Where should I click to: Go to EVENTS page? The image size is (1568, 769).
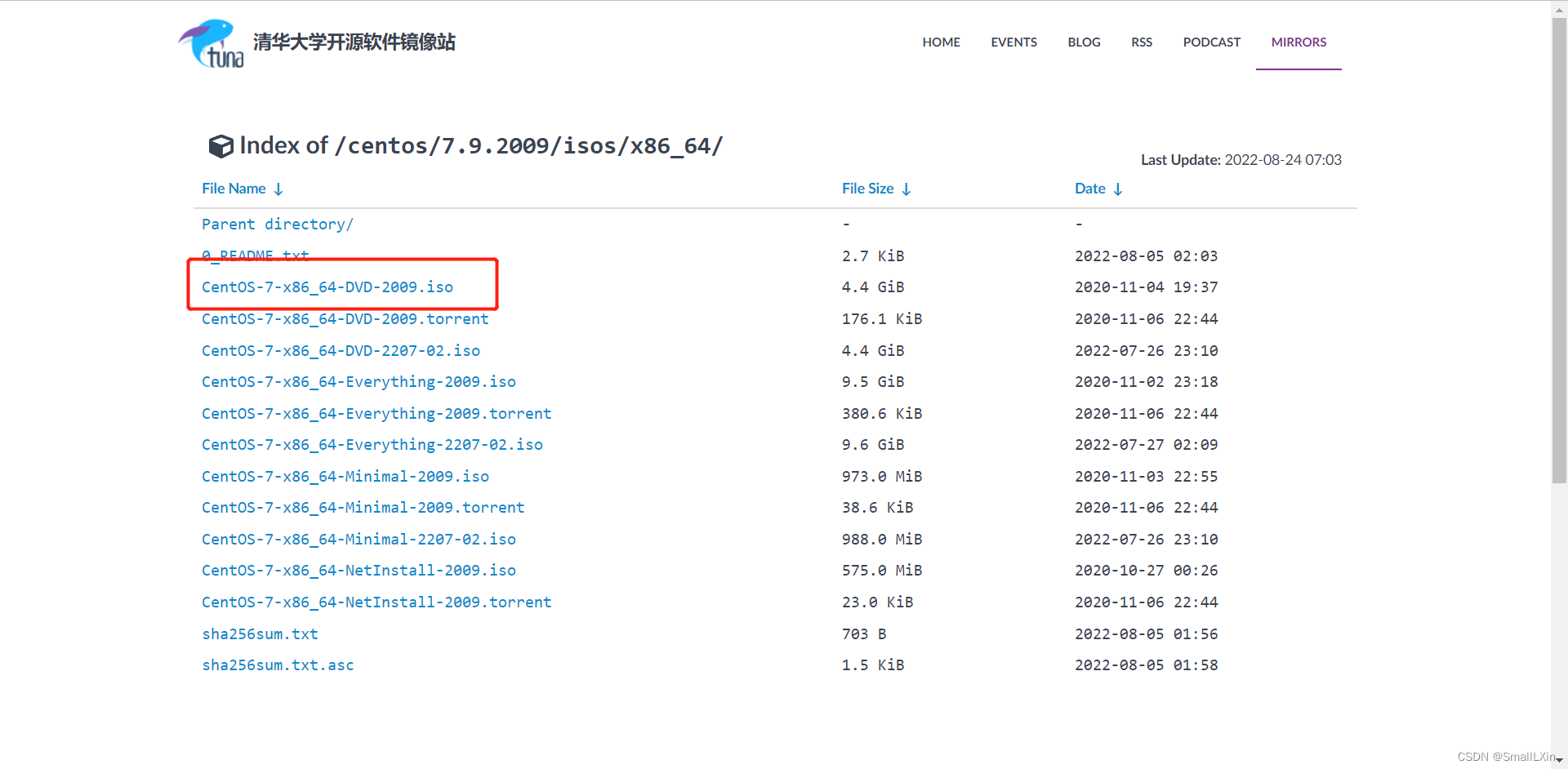click(x=1013, y=42)
